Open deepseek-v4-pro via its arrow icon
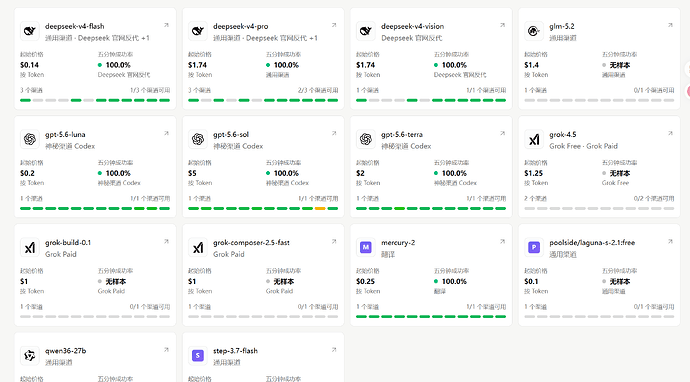Image resolution: width=690 pixels, height=382 pixels. click(x=334, y=25)
